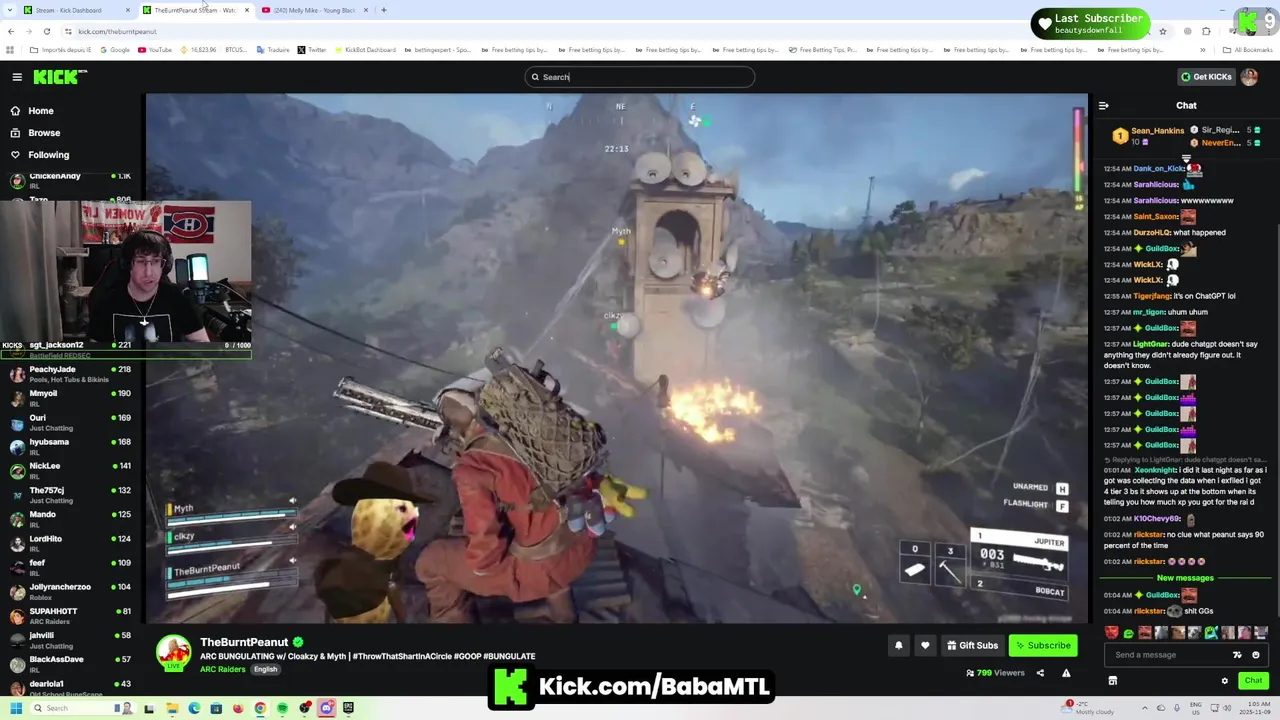Go to Home in sidebar
1280x720 pixels.
point(41,111)
